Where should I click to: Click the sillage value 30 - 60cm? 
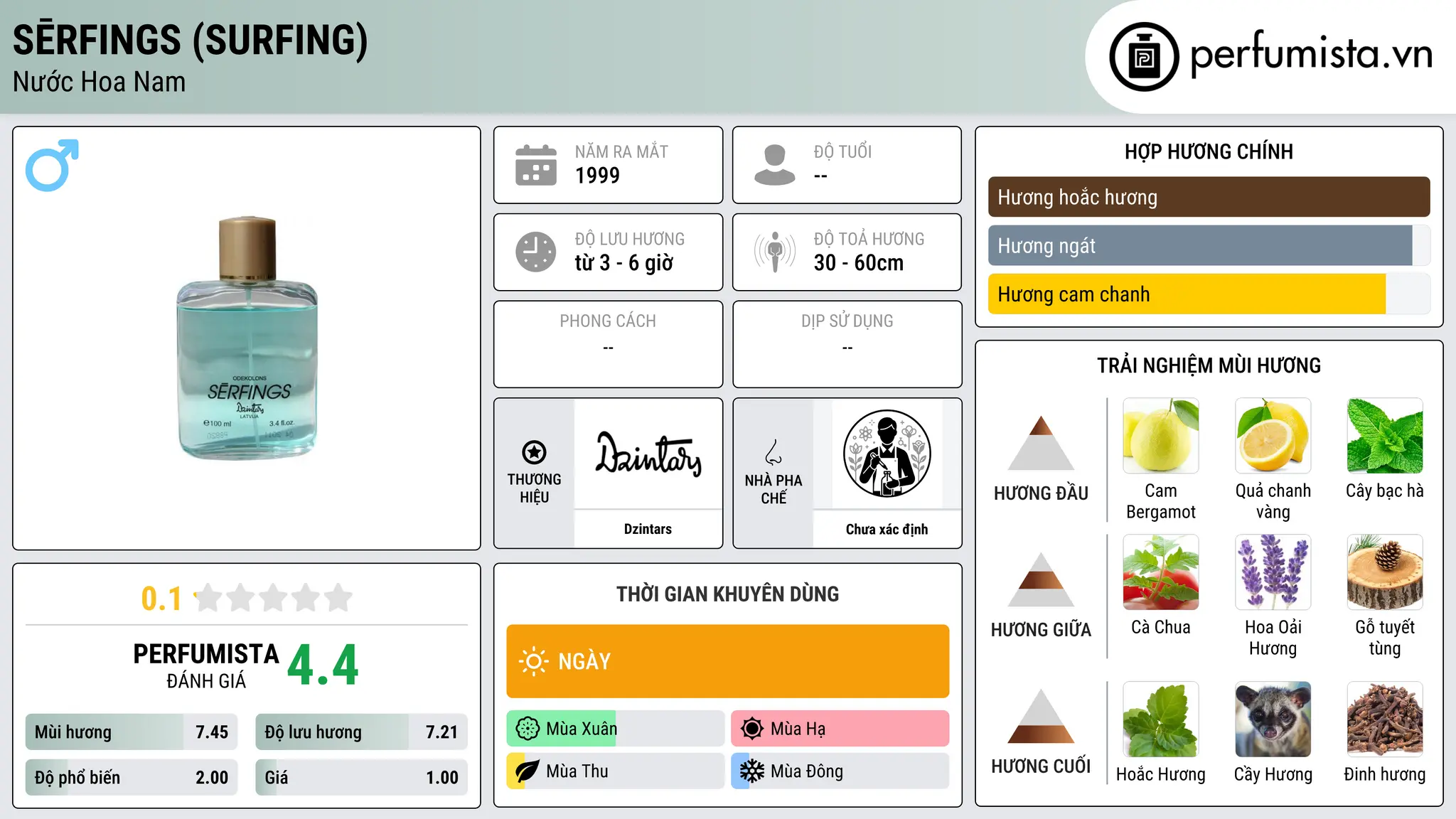point(859,262)
